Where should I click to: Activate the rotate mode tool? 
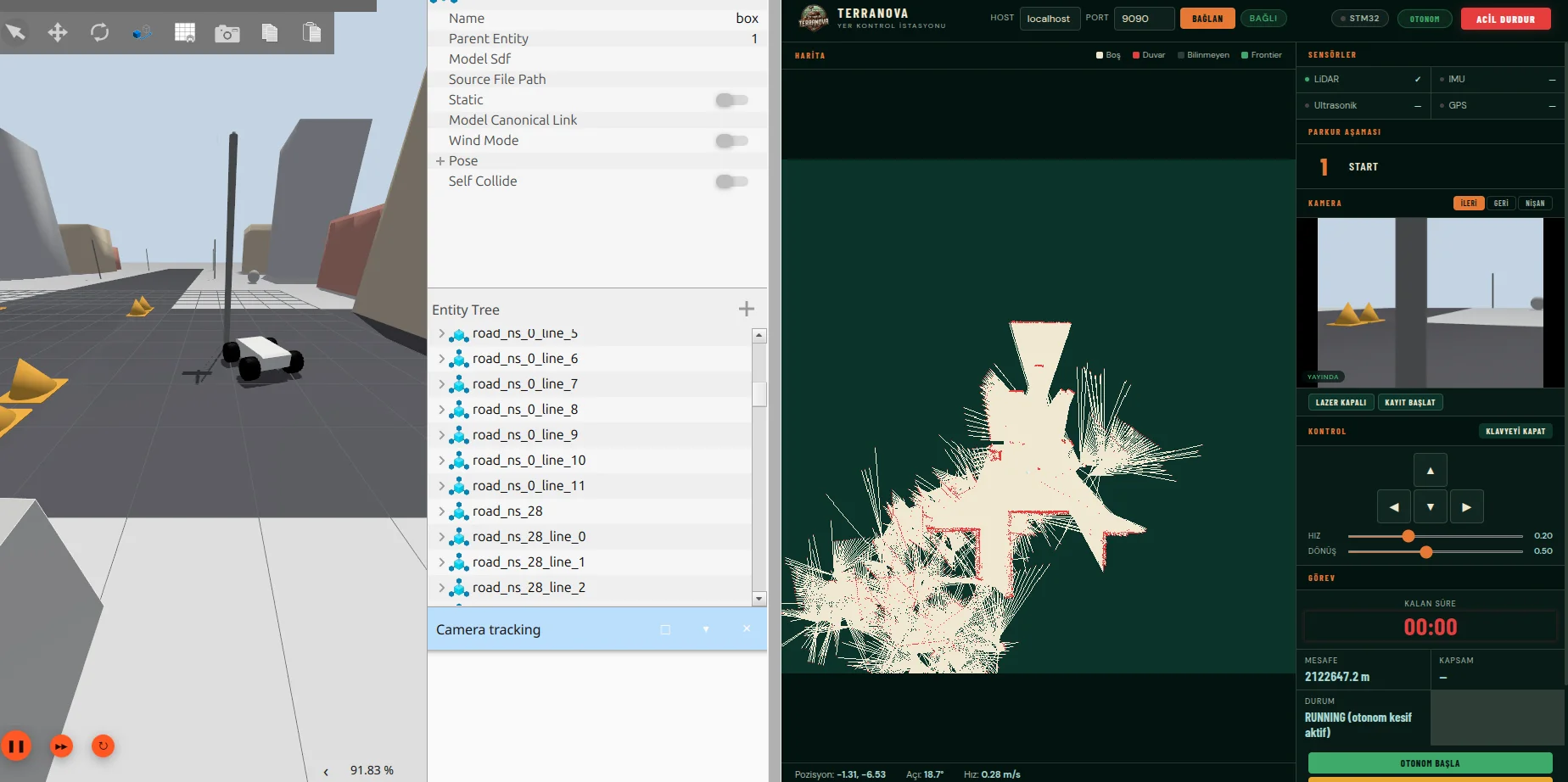point(100,32)
